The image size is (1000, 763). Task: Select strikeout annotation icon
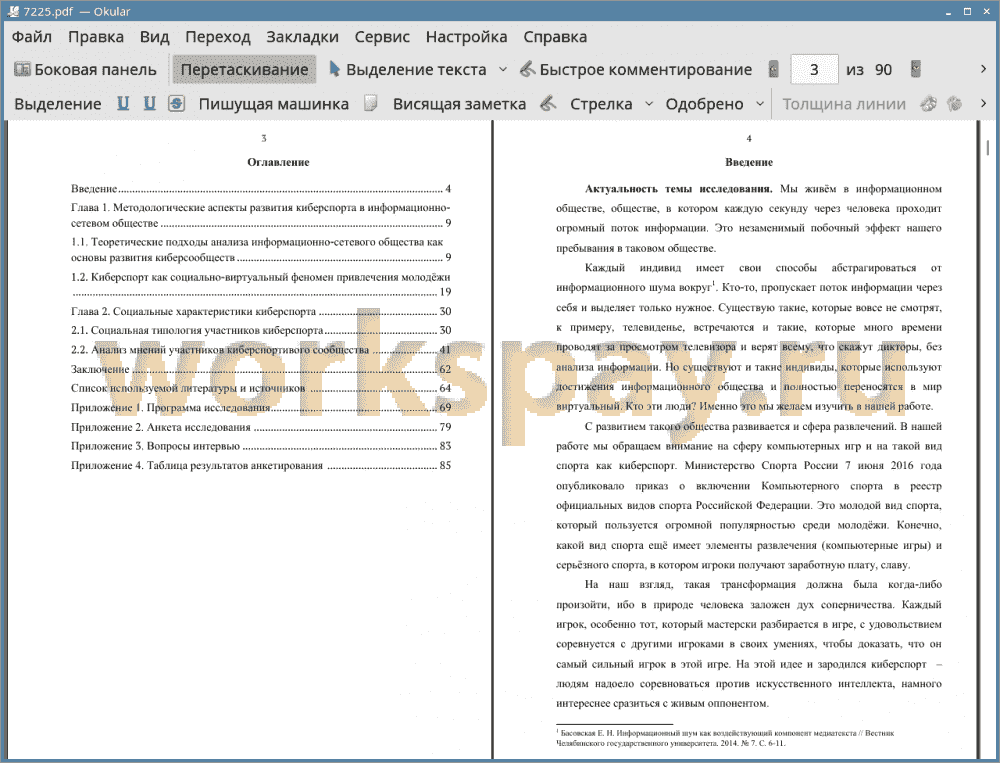[177, 103]
